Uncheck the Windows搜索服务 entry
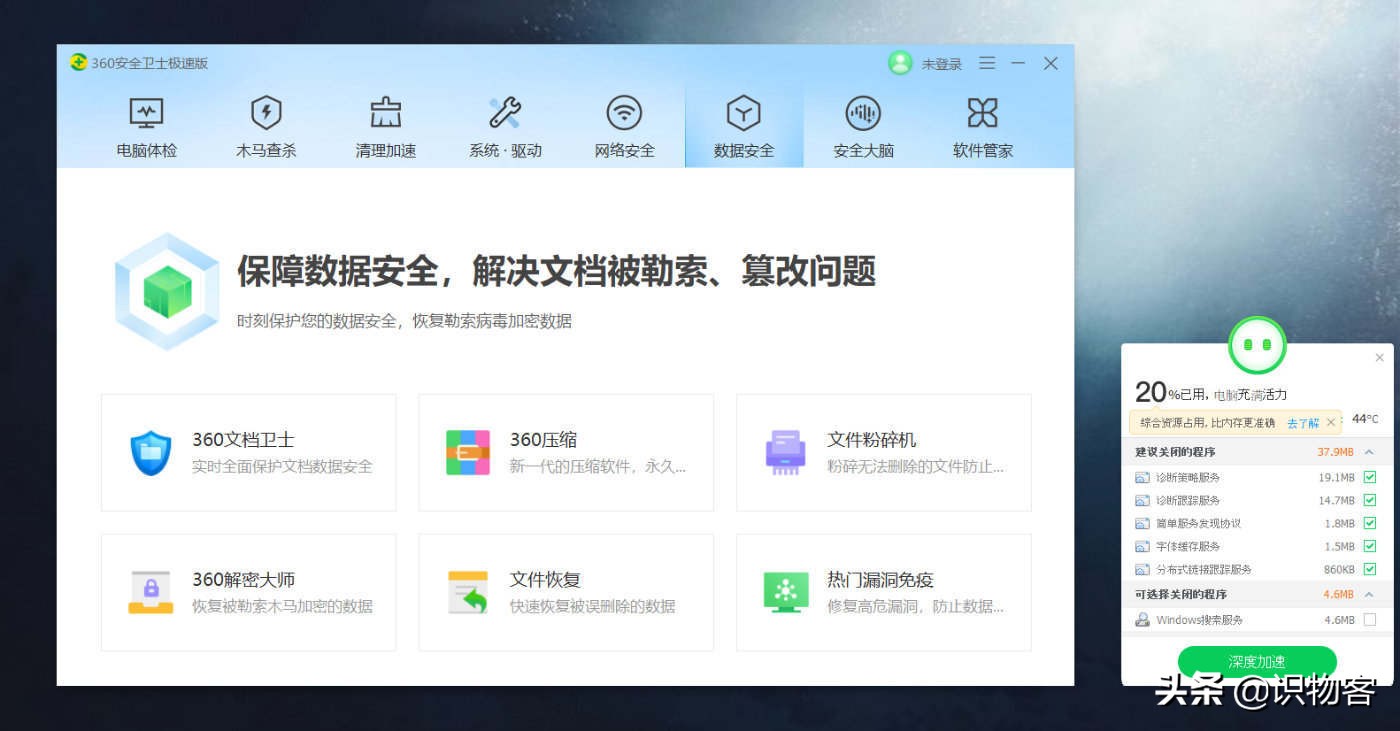Image resolution: width=1400 pixels, height=731 pixels. pyautogui.click(x=1369, y=619)
